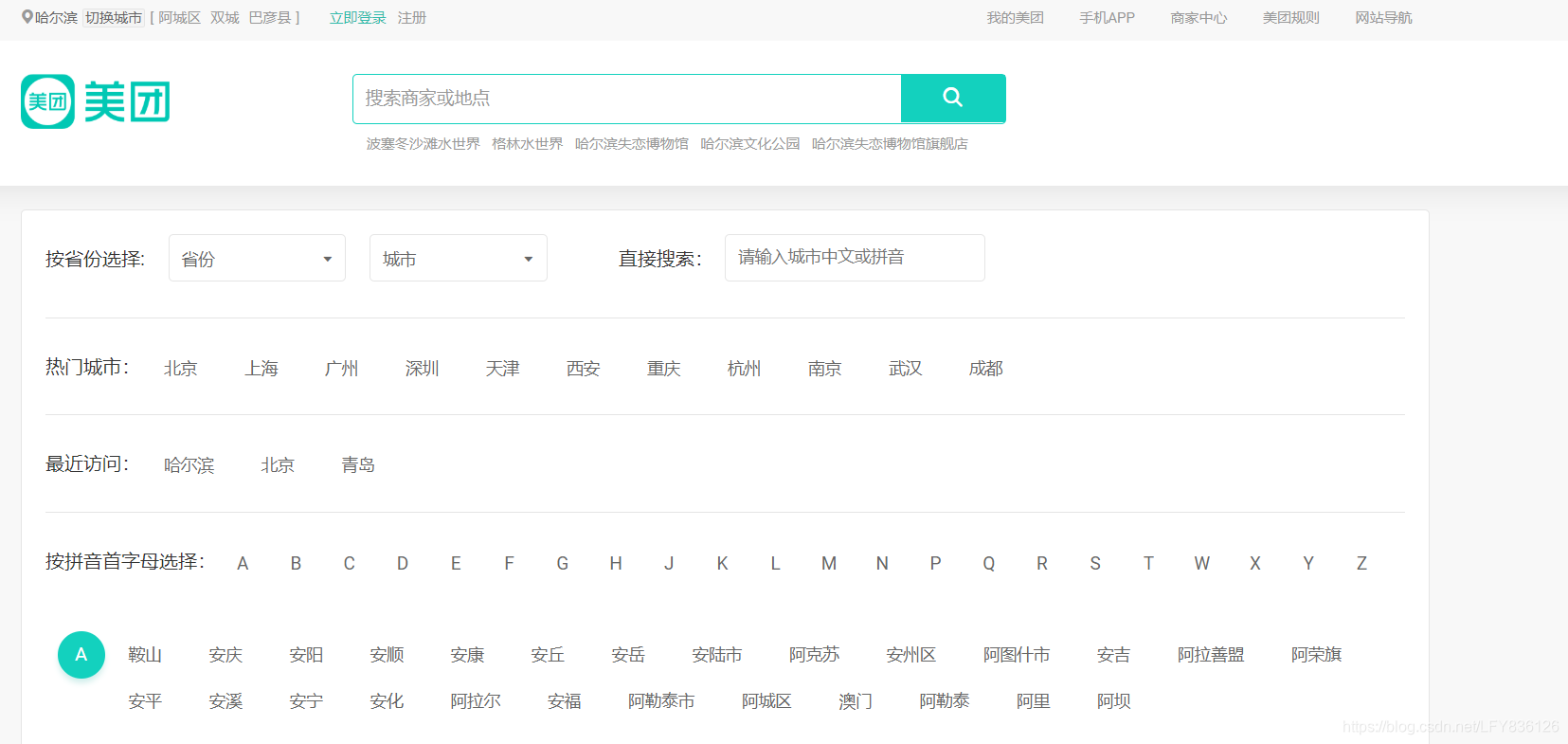The image size is (1568, 744).
Task: Click hot search 哈尔滨文化公园
Action: click(750, 143)
